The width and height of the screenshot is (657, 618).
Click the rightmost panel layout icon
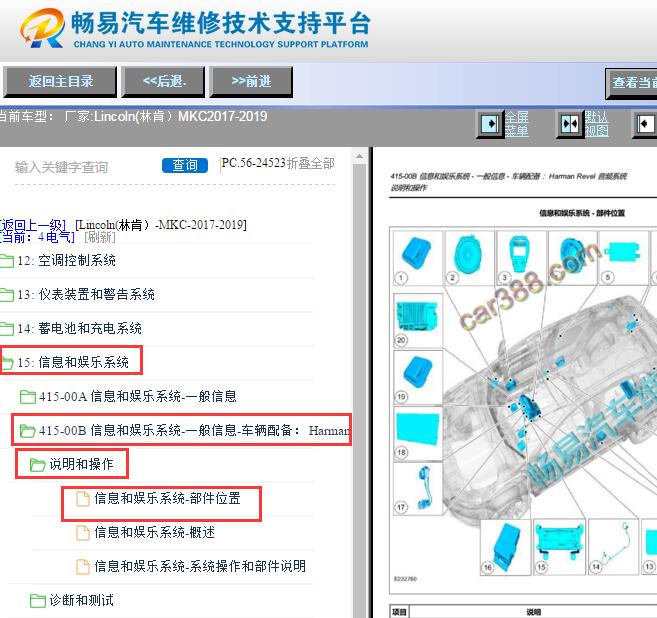pyautogui.click(x=645, y=124)
